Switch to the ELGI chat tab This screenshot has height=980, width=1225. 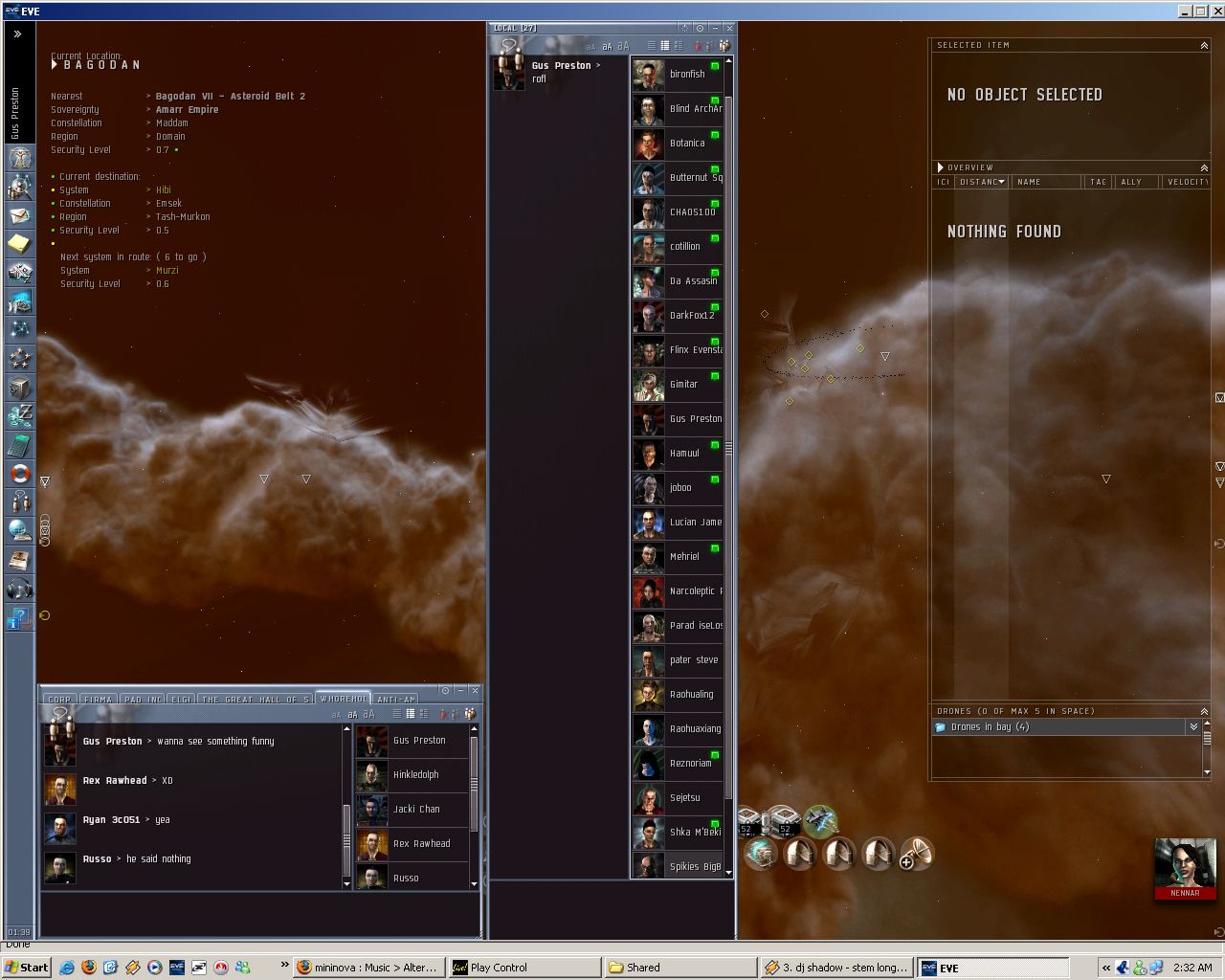coord(181,699)
